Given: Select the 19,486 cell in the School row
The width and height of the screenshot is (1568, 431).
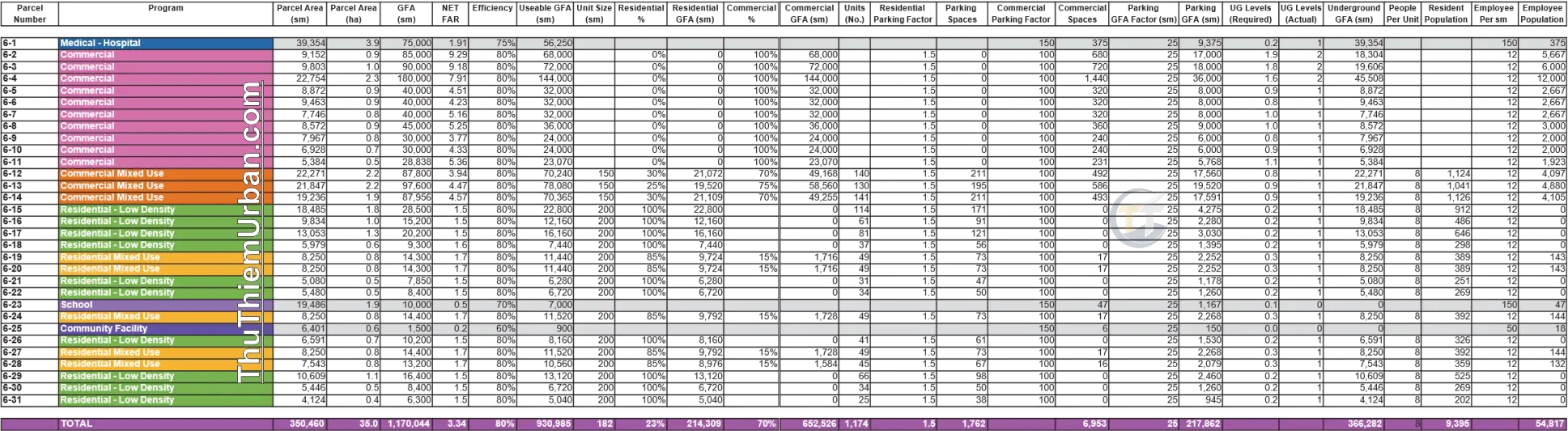Looking at the screenshot, I should [300, 305].
